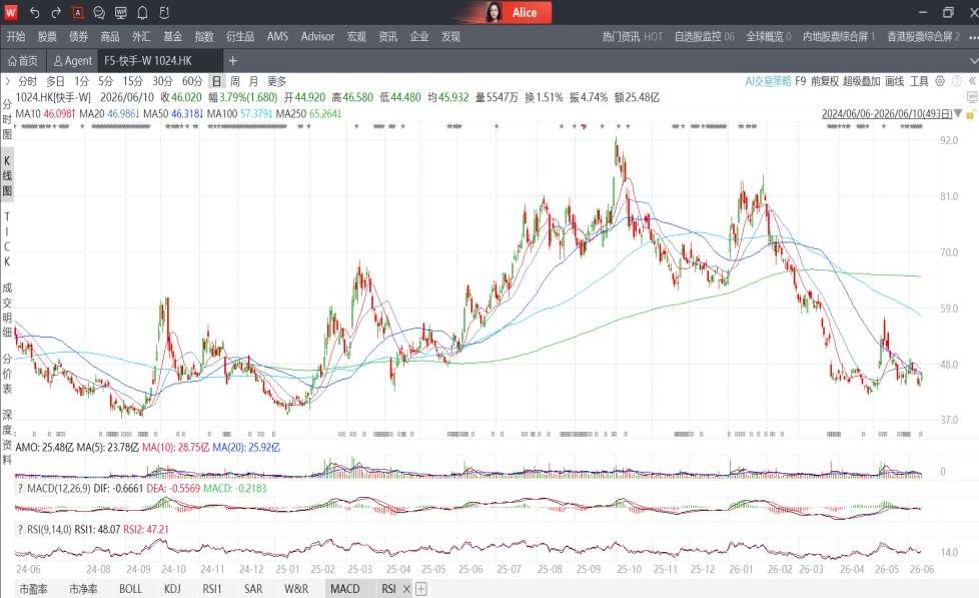
Task: Click the 超级叠加 button
Action: [x=862, y=81]
